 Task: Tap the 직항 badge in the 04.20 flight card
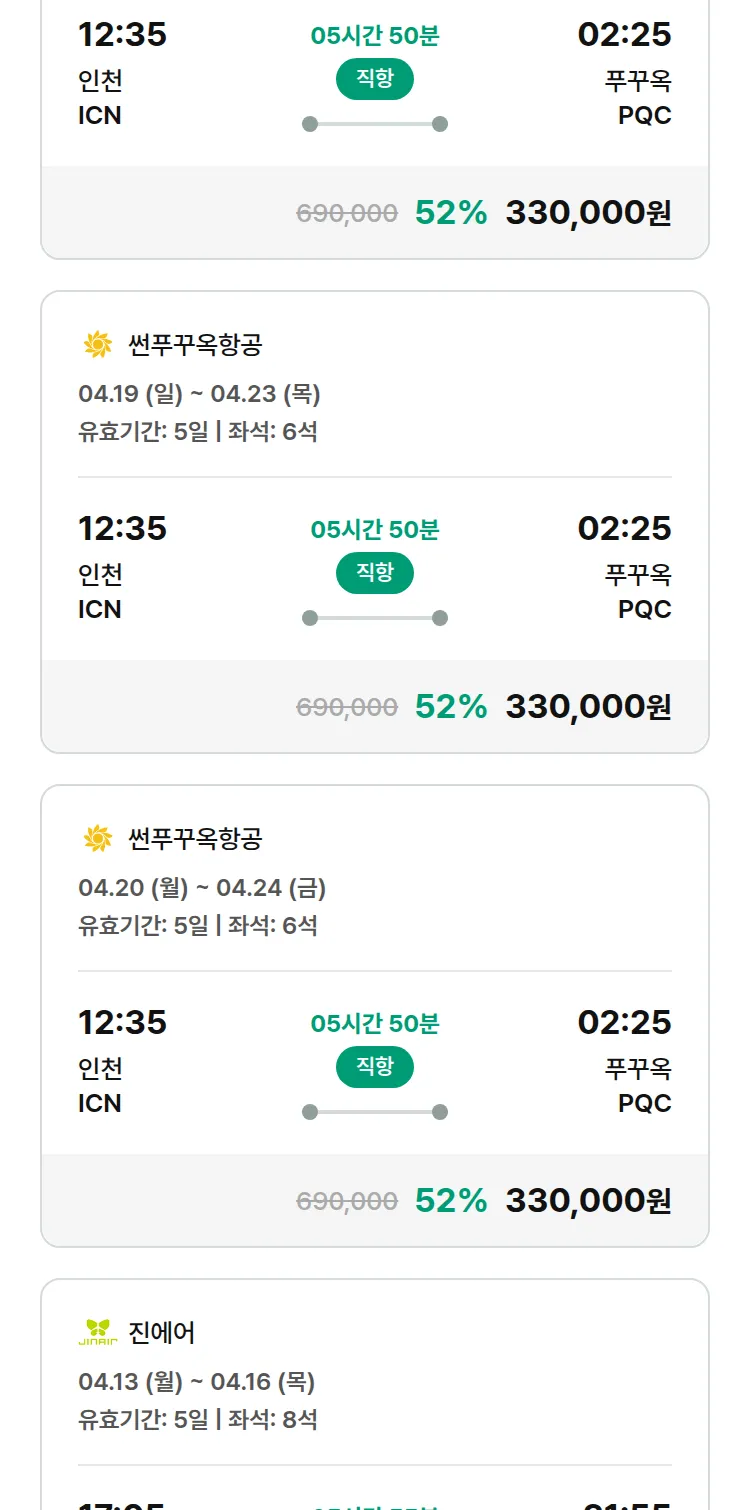(375, 1067)
